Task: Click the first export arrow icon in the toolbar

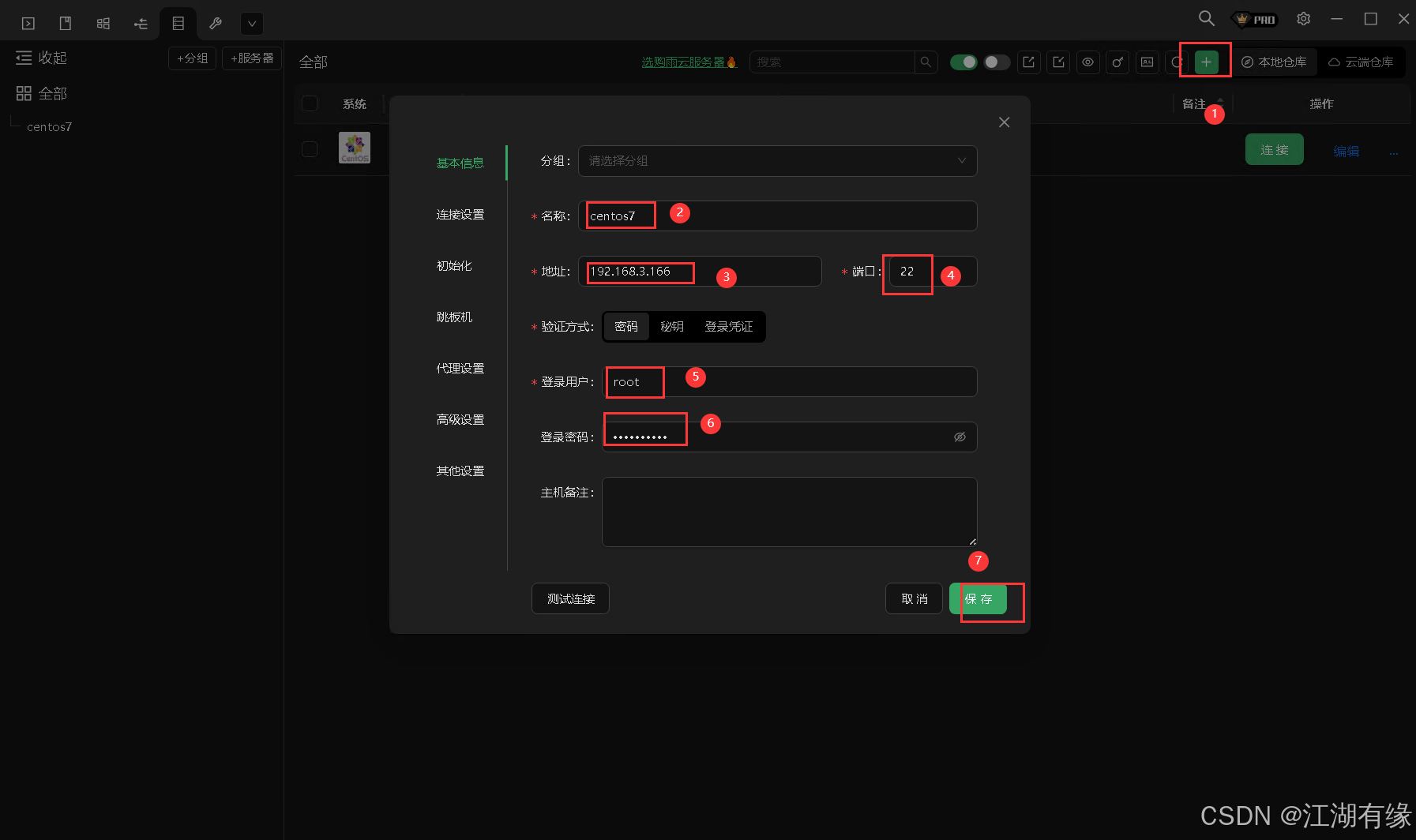Action: click(x=1029, y=62)
